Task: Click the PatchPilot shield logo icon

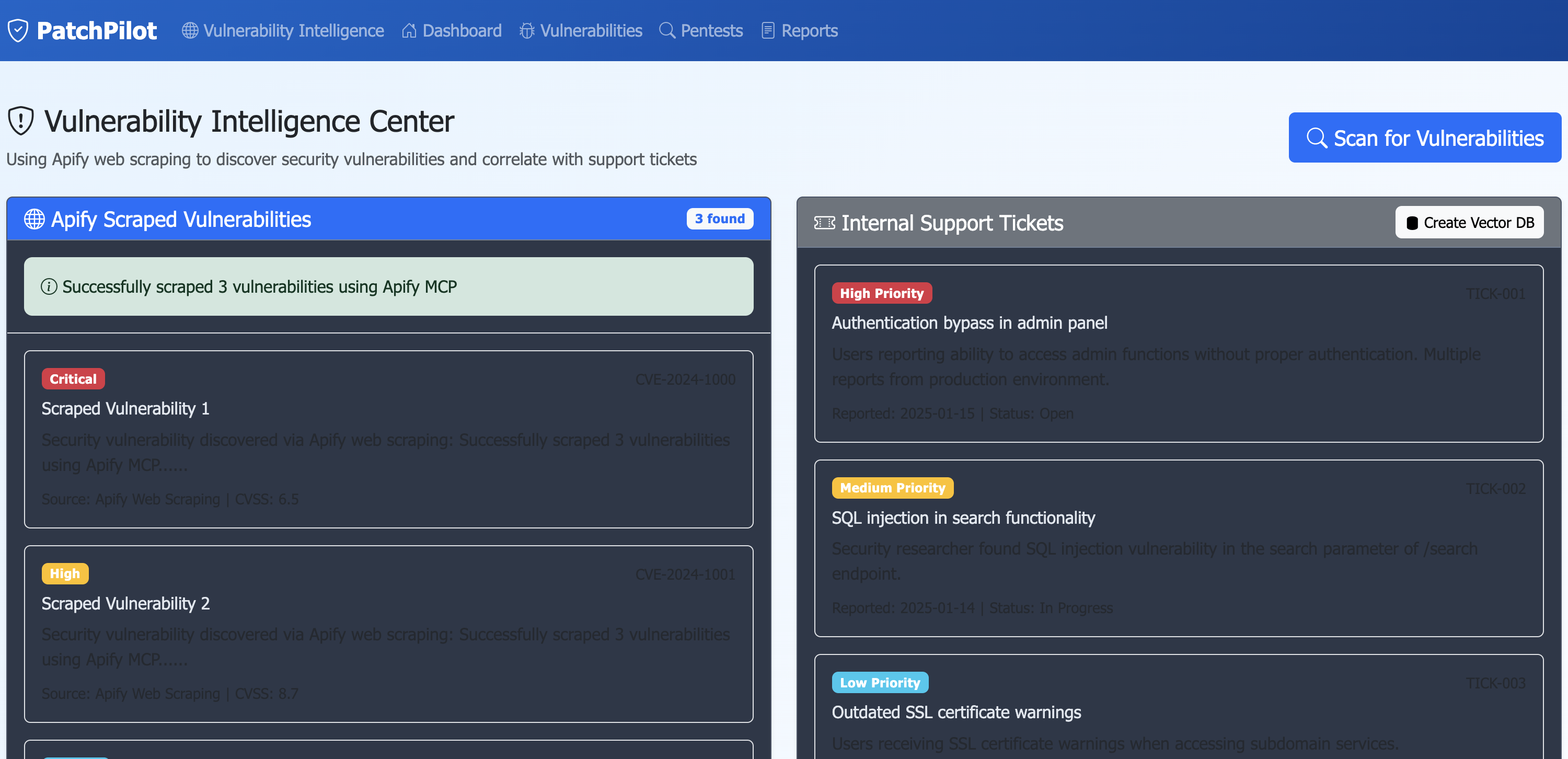Action: [x=18, y=30]
